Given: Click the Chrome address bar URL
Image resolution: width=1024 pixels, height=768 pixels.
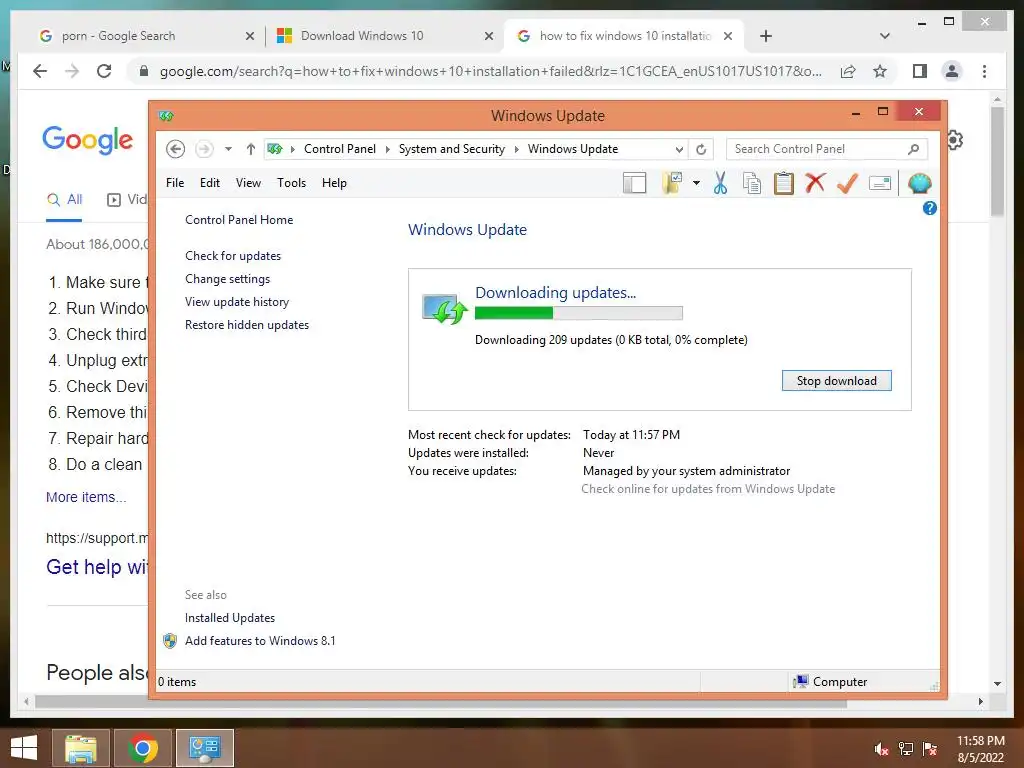Looking at the screenshot, I should pos(490,71).
